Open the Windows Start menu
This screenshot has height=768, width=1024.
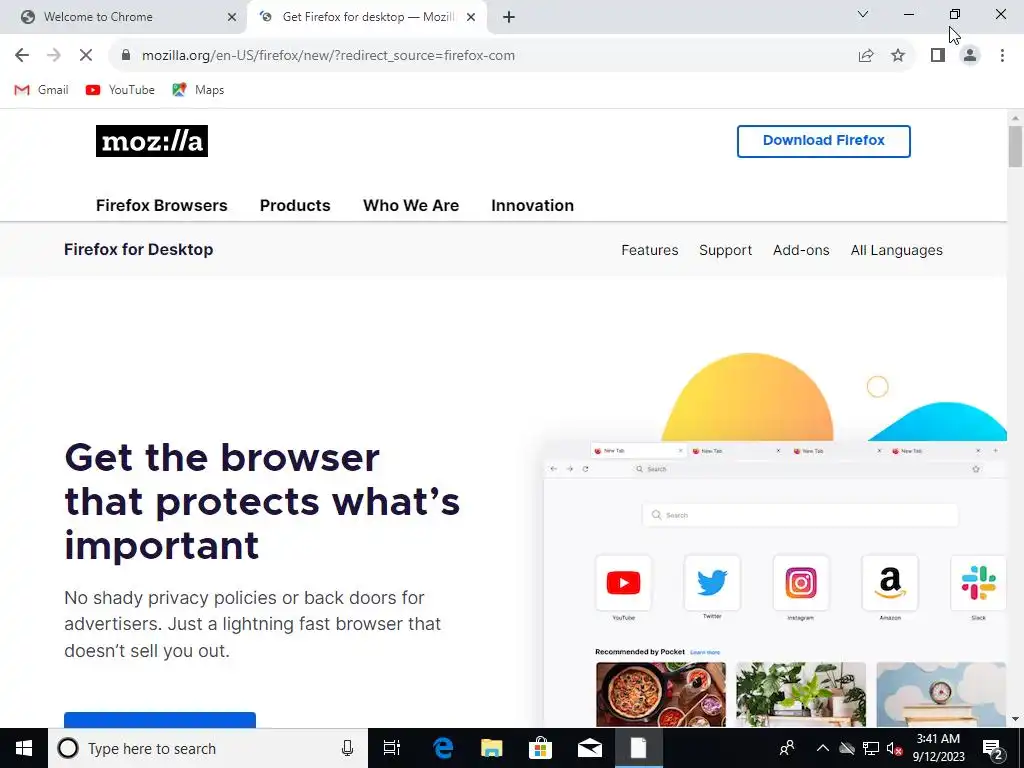coord(24,748)
